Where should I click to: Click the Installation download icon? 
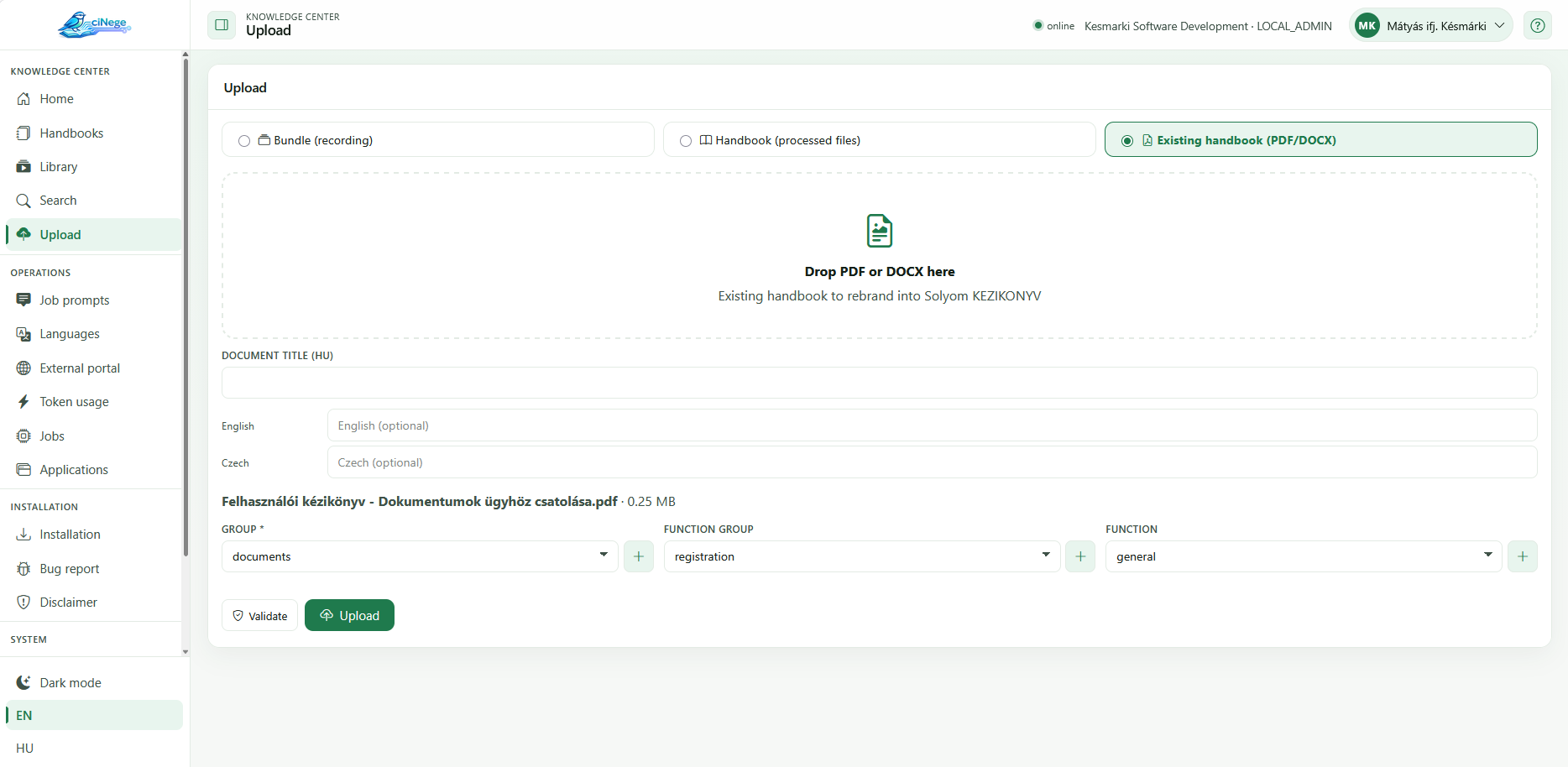(24, 535)
